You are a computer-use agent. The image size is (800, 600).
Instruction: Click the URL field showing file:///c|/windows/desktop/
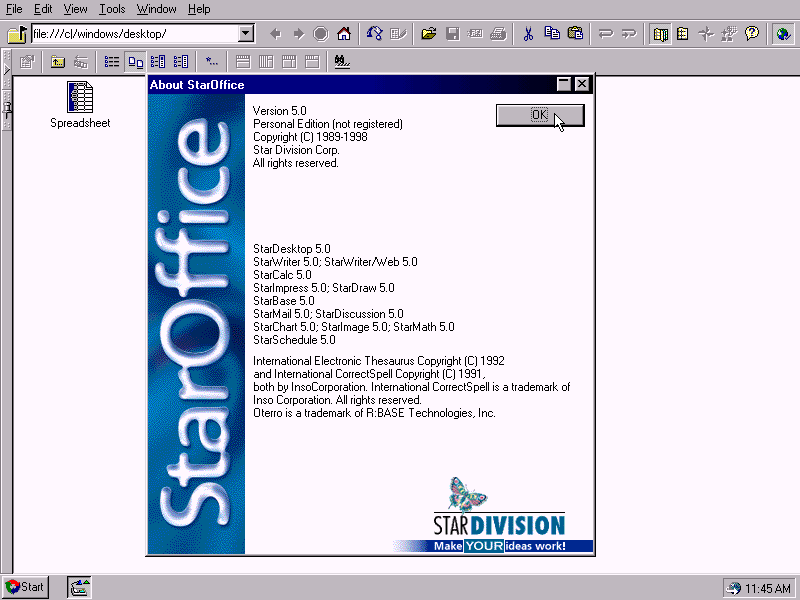(135, 34)
